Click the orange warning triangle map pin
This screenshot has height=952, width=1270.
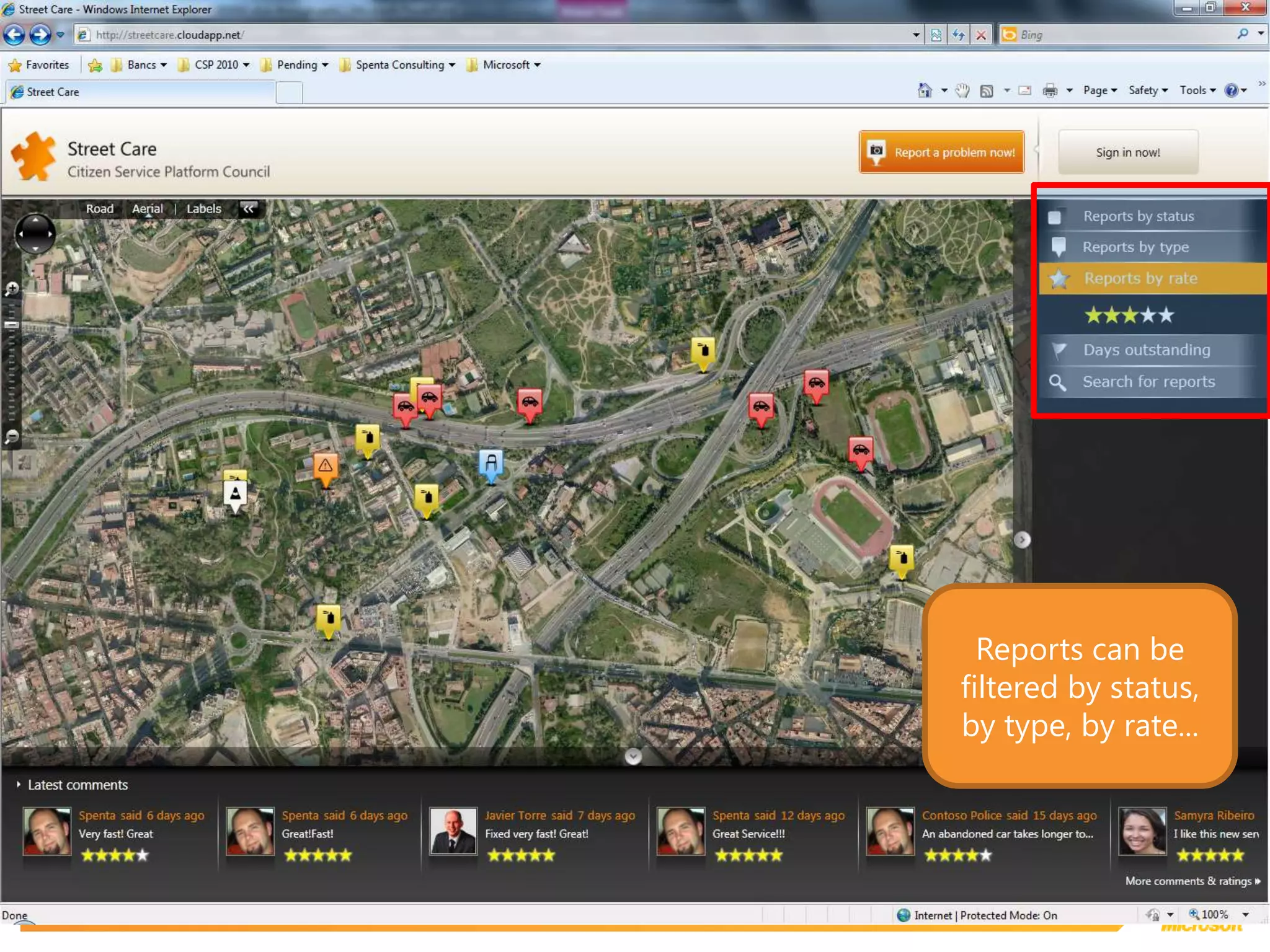click(x=326, y=469)
